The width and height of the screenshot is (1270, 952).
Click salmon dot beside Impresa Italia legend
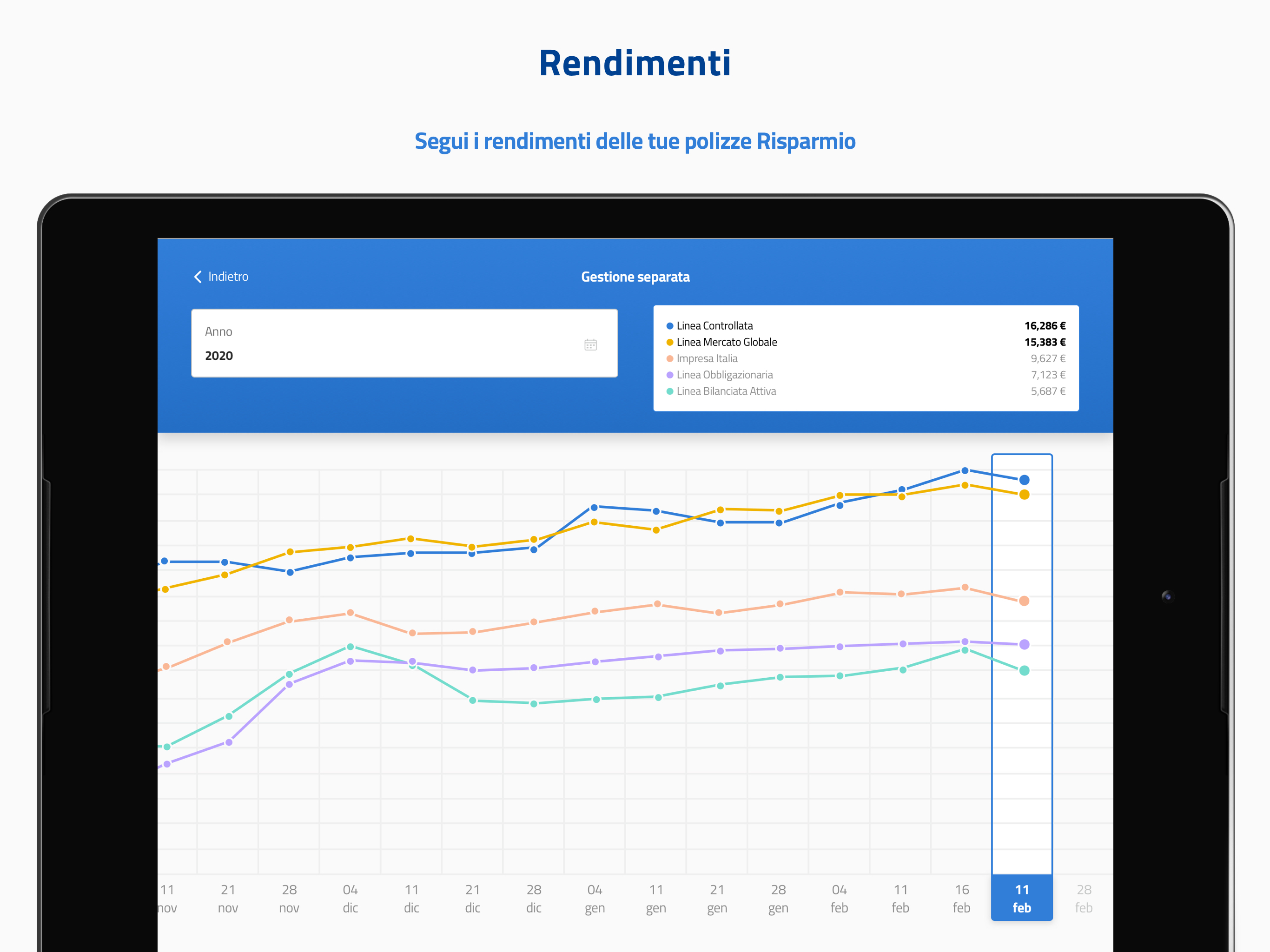(x=669, y=359)
